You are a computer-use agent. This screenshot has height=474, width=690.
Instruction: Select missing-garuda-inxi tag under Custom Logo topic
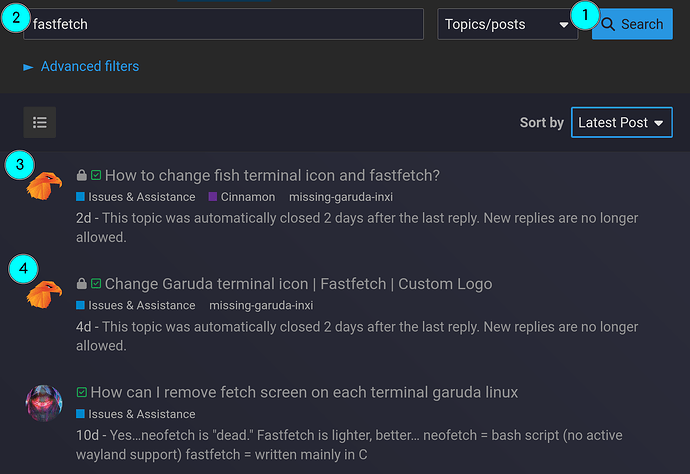(x=261, y=305)
